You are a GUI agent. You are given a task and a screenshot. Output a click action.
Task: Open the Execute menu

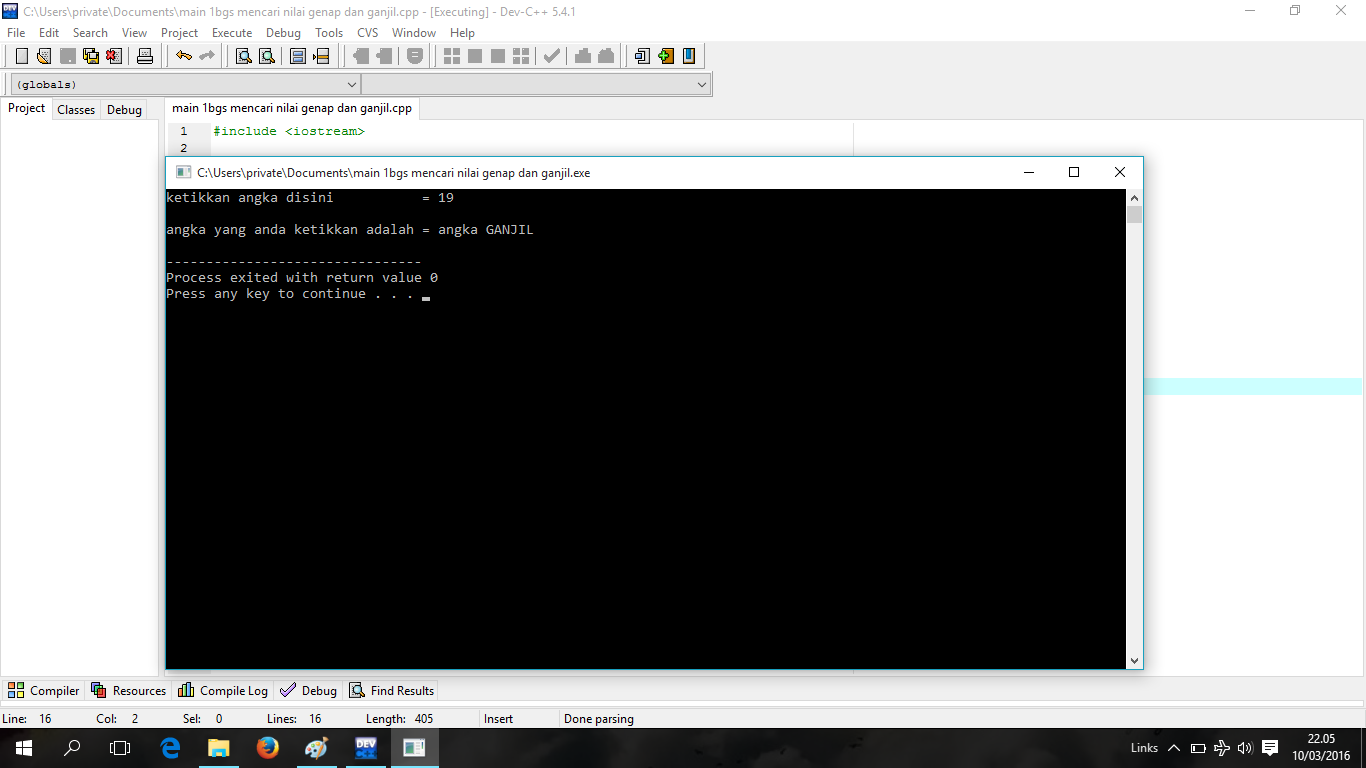tap(232, 32)
